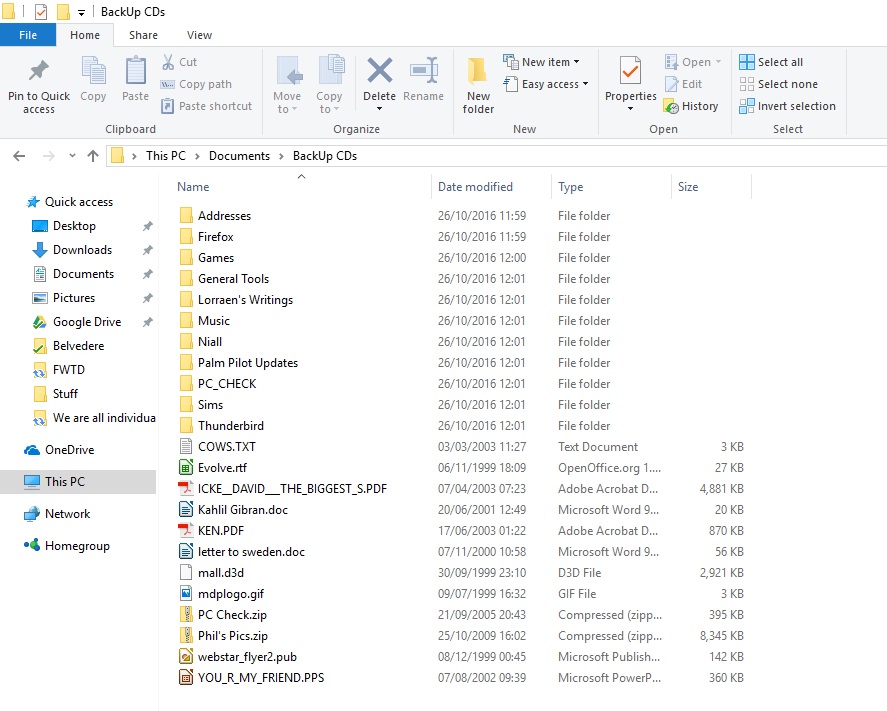
Task: Open the Easy access dropdown
Action: [x=546, y=84]
